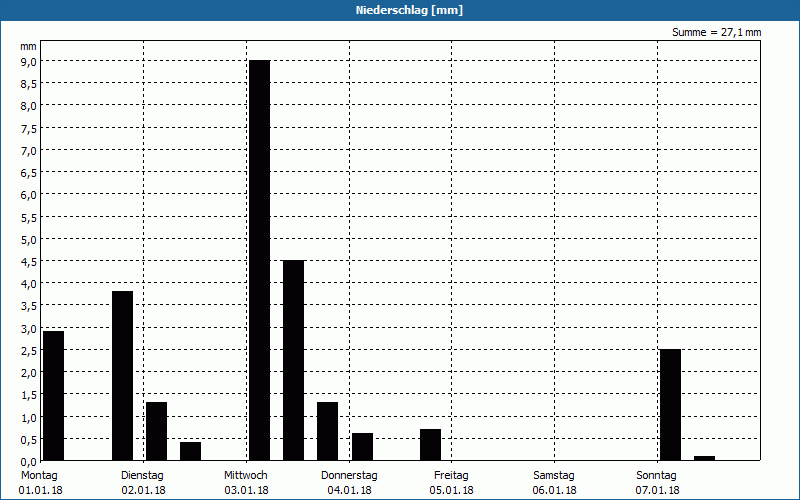Click the mm unit label above the axis
The height and width of the screenshot is (500, 800).
[x=29, y=46]
